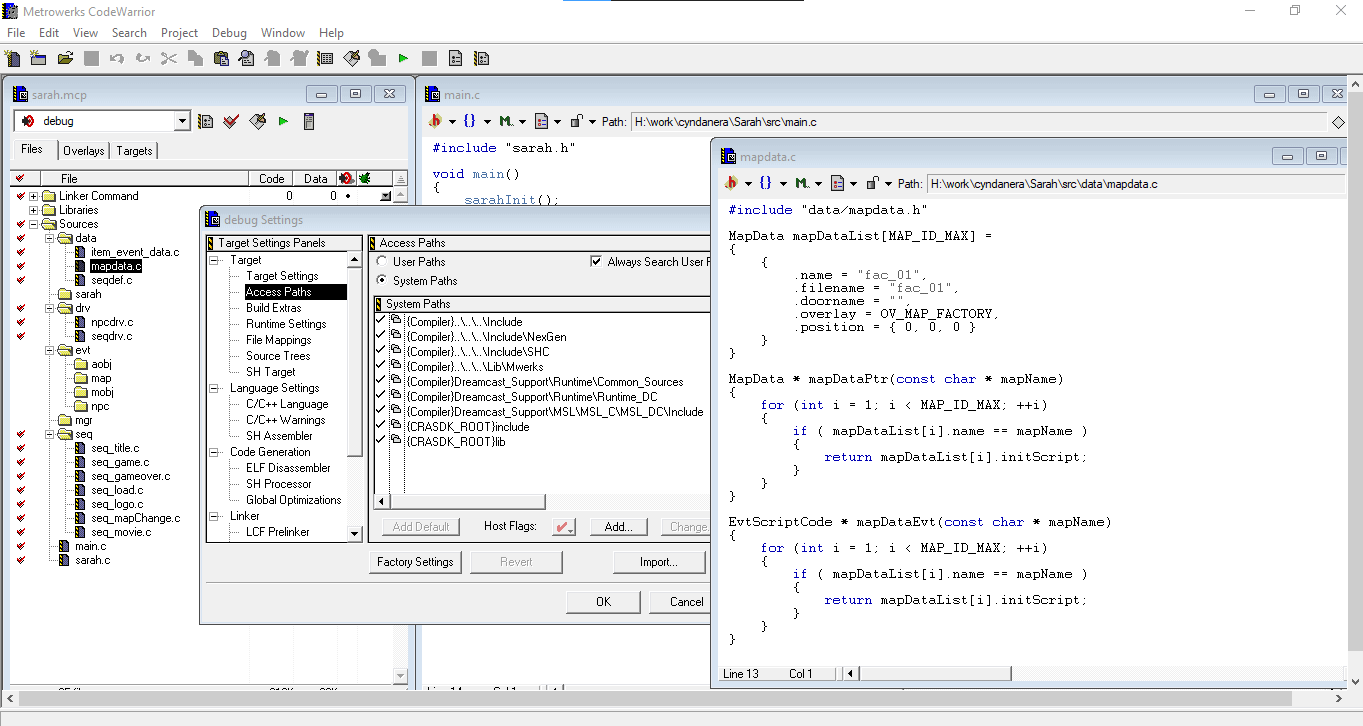Select Build Extras settings panel
The height and width of the screenshot is (726, 1363).
coord(273,308)
